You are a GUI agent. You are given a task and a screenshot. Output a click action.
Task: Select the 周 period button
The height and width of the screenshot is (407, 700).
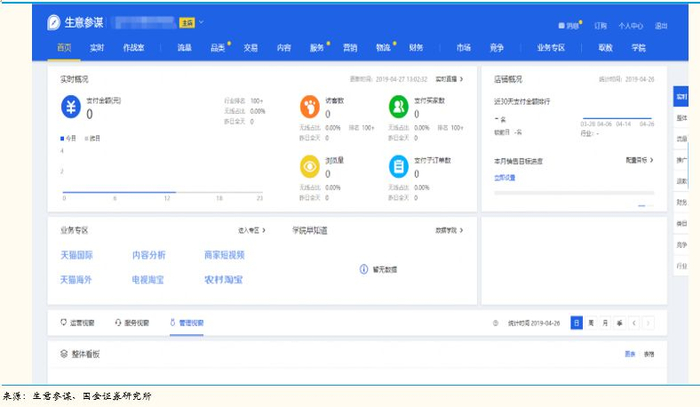coord(591,323)
